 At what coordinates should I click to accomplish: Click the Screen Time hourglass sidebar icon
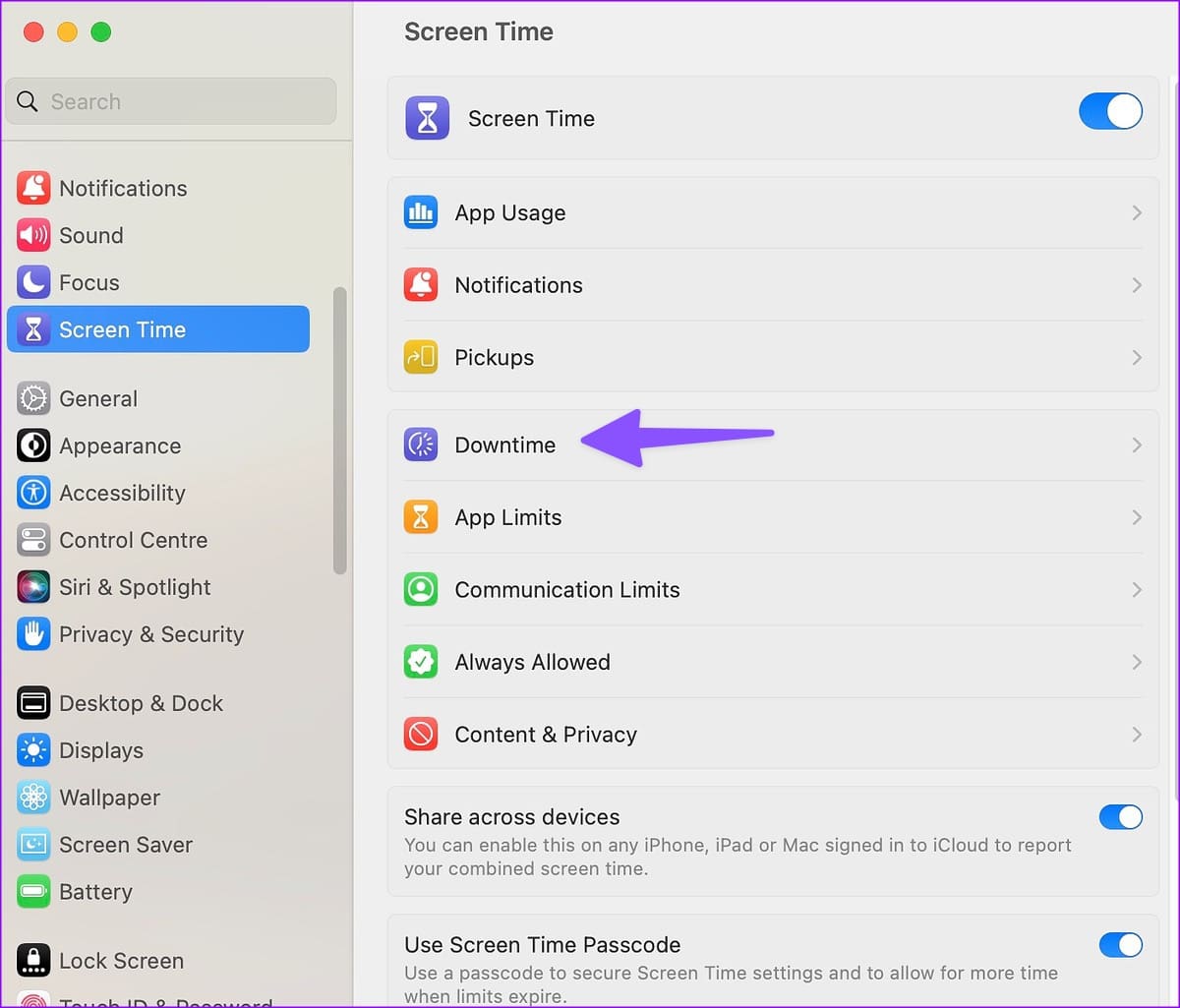pyautogui.click(x=33, y=329)
